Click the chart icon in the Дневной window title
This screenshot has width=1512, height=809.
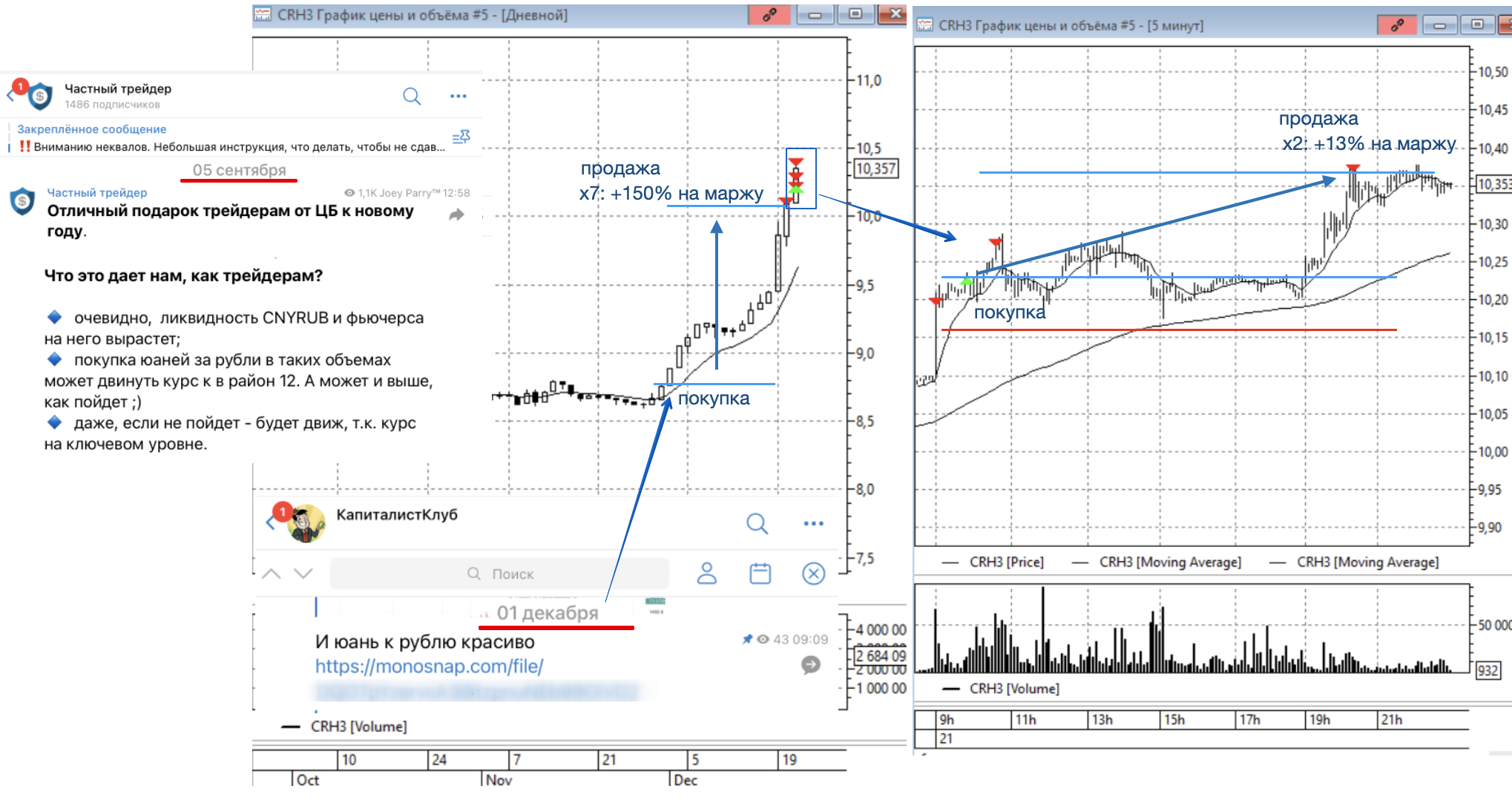(262, 14)
